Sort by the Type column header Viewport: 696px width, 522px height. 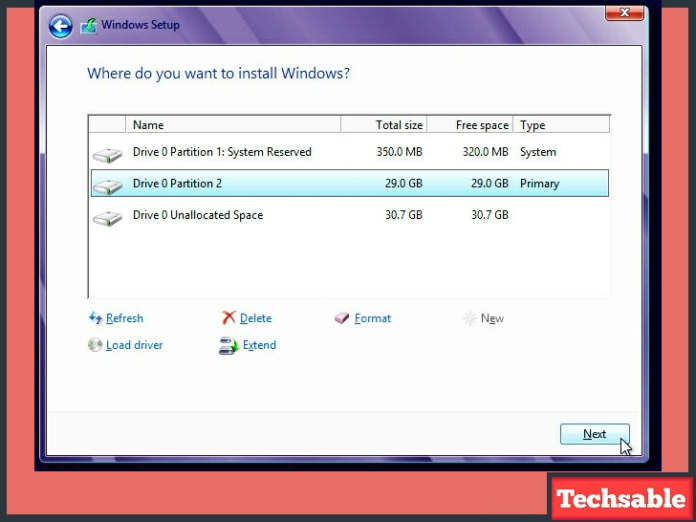(562, 125)
